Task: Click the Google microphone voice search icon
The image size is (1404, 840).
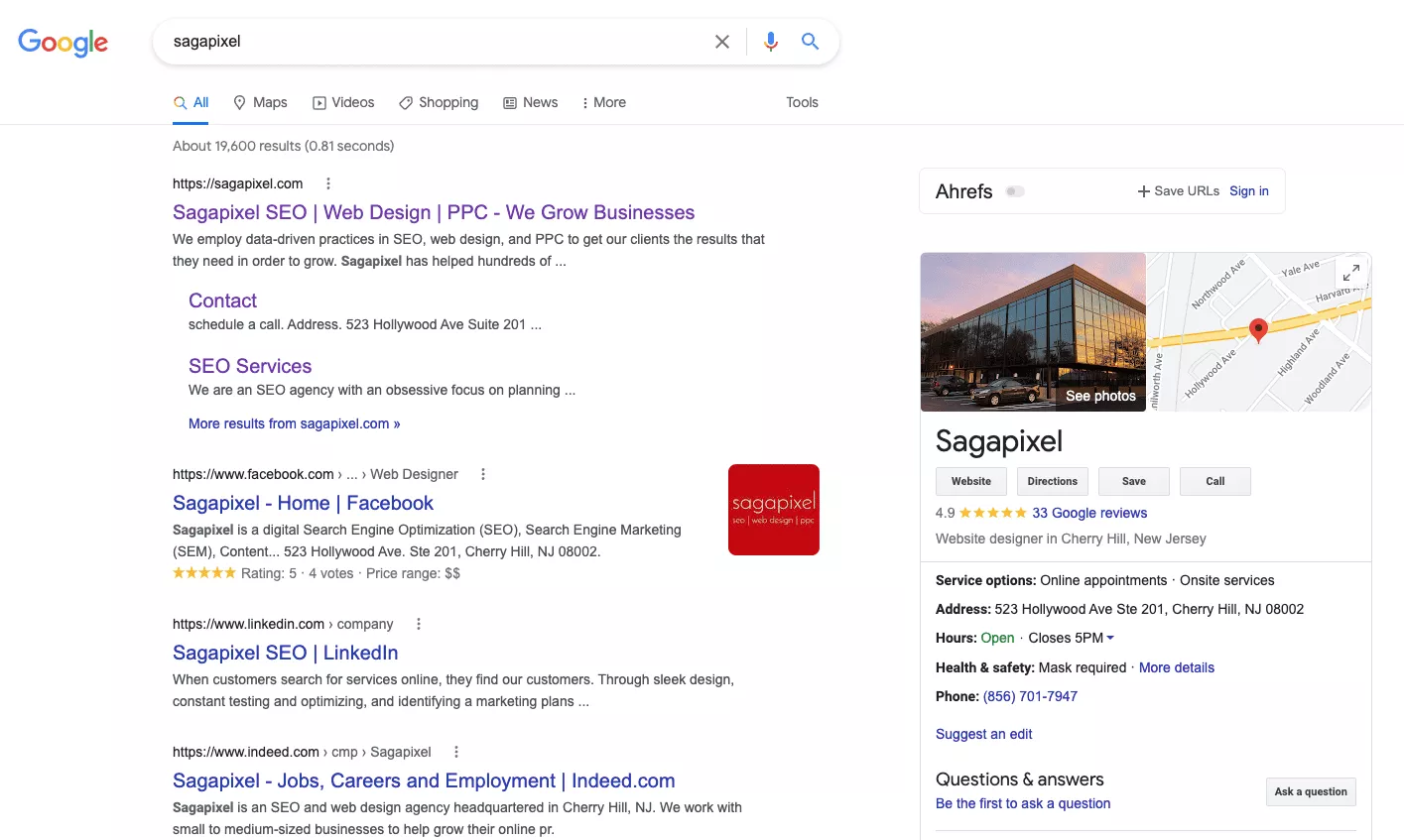Action: pyautogui.click(x=770, y=42)
